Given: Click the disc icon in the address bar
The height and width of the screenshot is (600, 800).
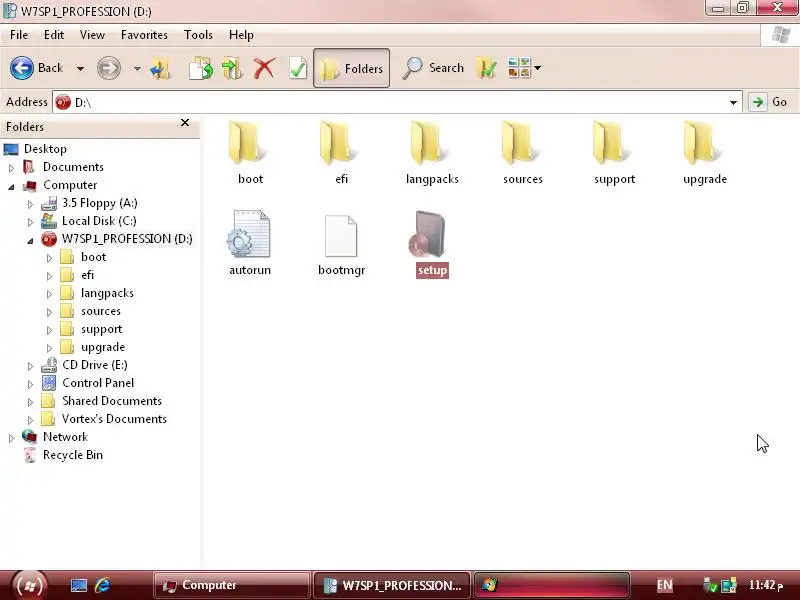Looking at the screenshot, I should [63, 102].
